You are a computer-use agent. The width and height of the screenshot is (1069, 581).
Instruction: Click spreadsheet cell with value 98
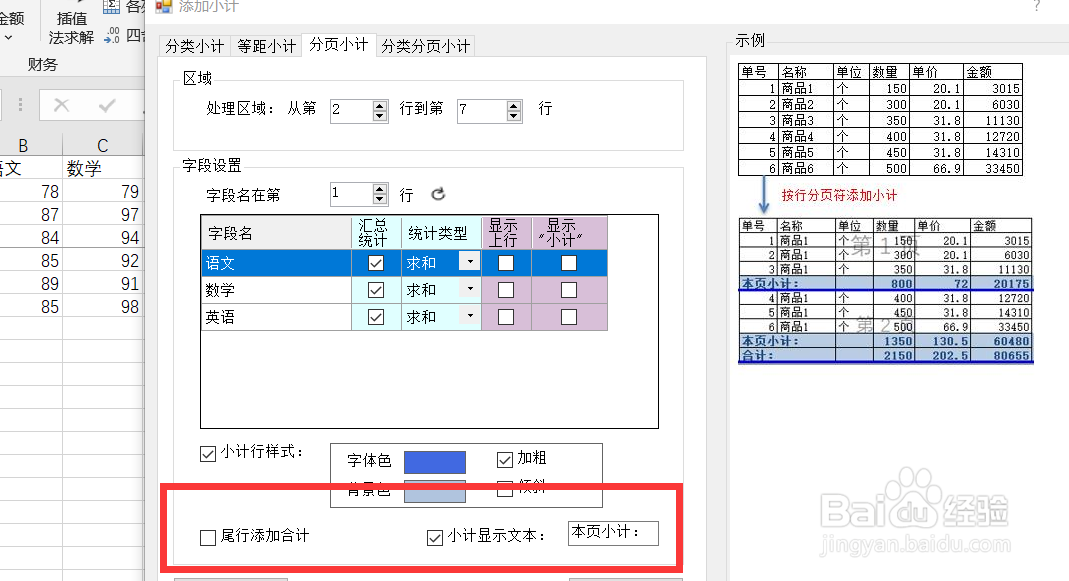(x=102, y=307)
